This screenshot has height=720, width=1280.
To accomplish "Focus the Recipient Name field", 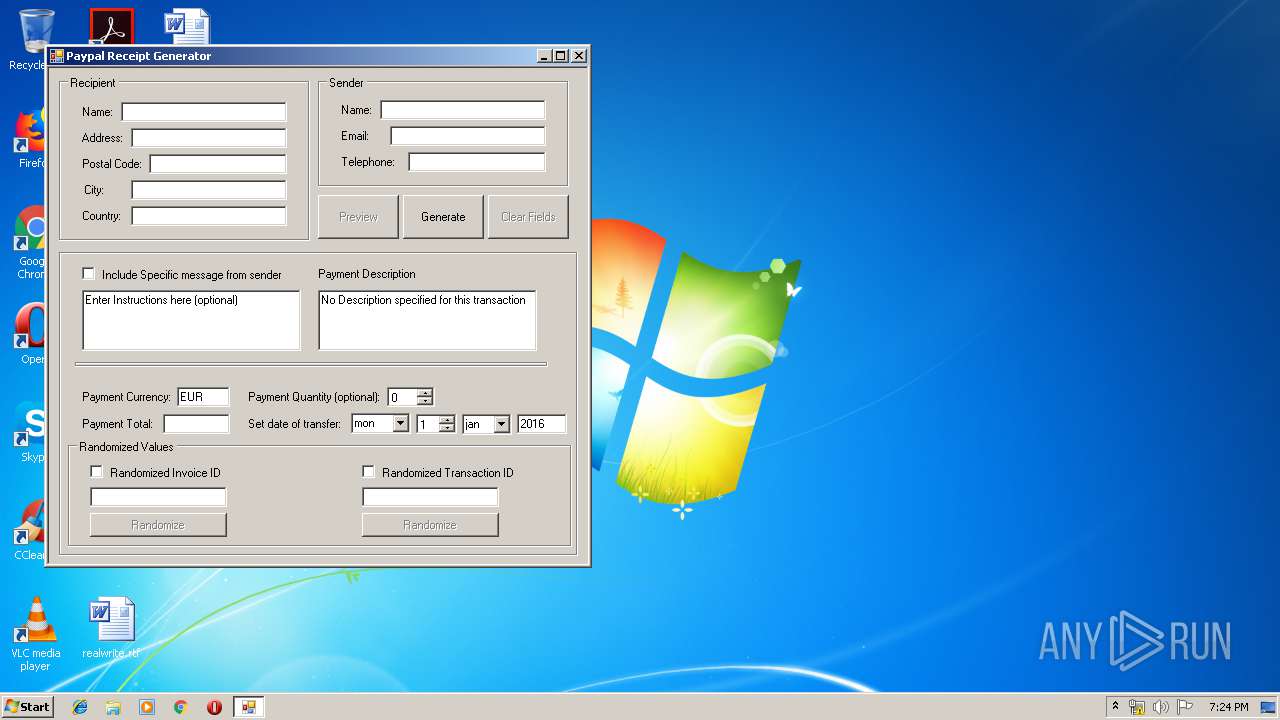I will (204, 112).
